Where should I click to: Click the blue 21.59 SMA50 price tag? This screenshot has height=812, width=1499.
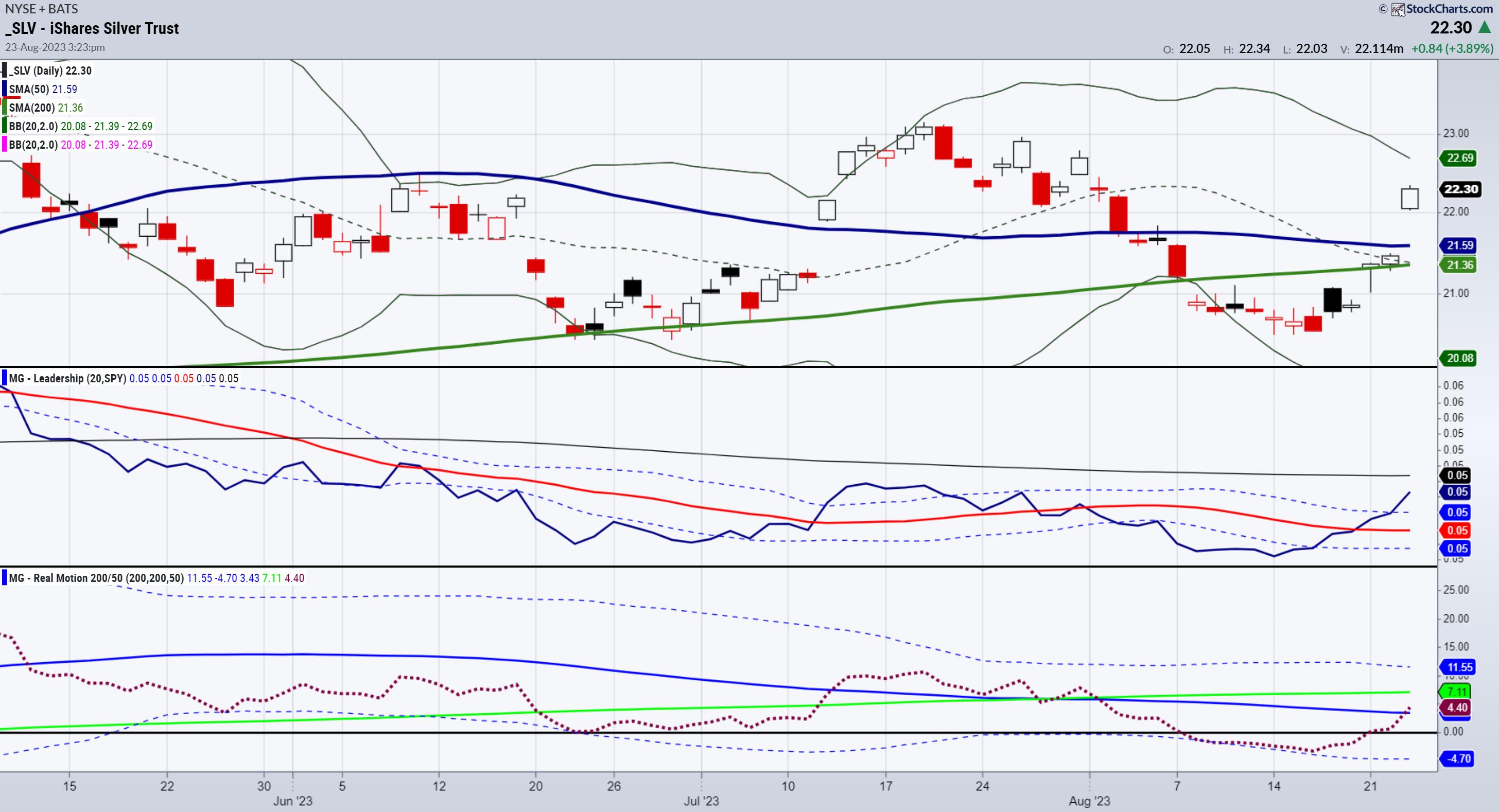[1459, 245]
